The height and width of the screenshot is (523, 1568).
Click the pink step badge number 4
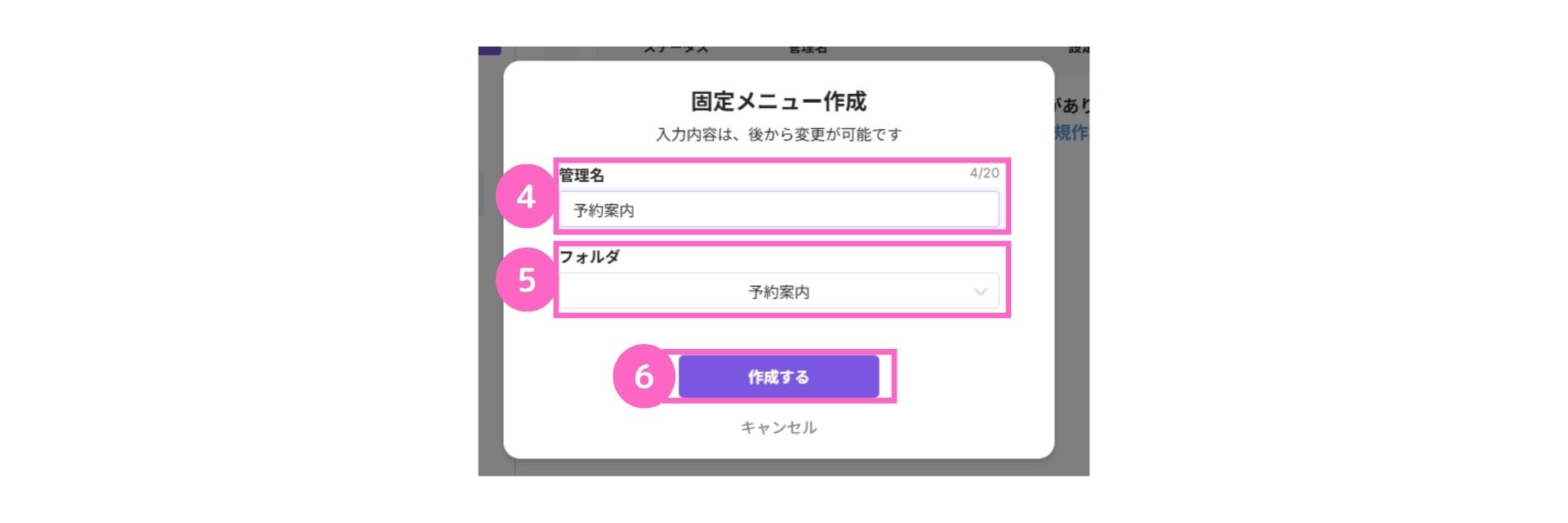pos(527,196)
